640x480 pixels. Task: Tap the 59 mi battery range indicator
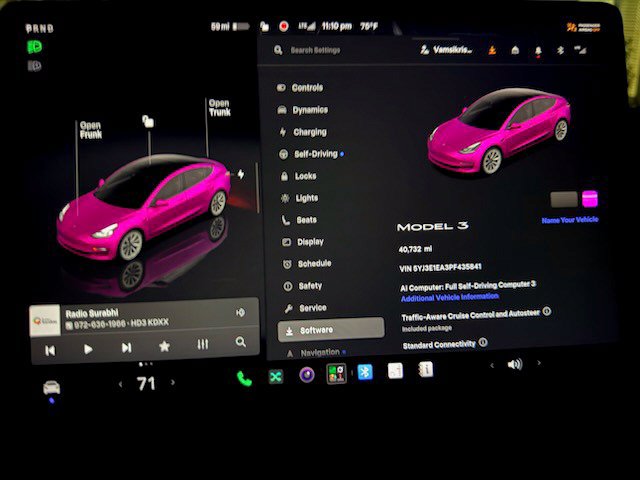[230, 27]
